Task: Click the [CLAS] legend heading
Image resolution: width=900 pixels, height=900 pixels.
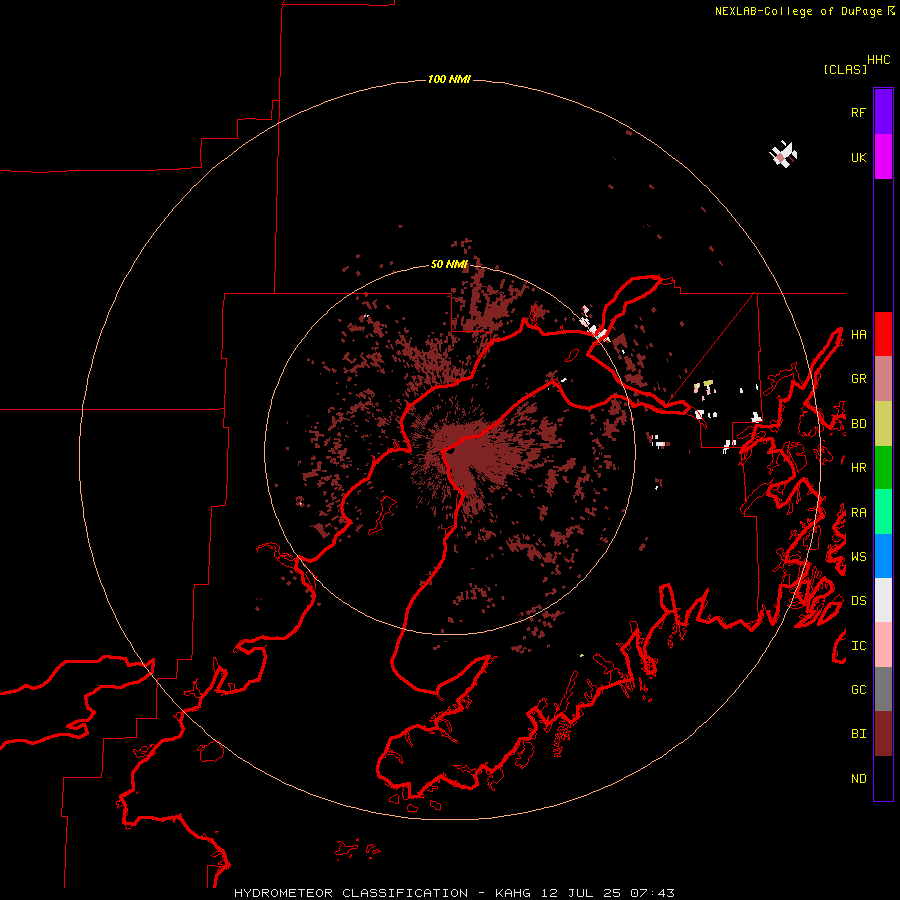Action: [x=845, y=69]
